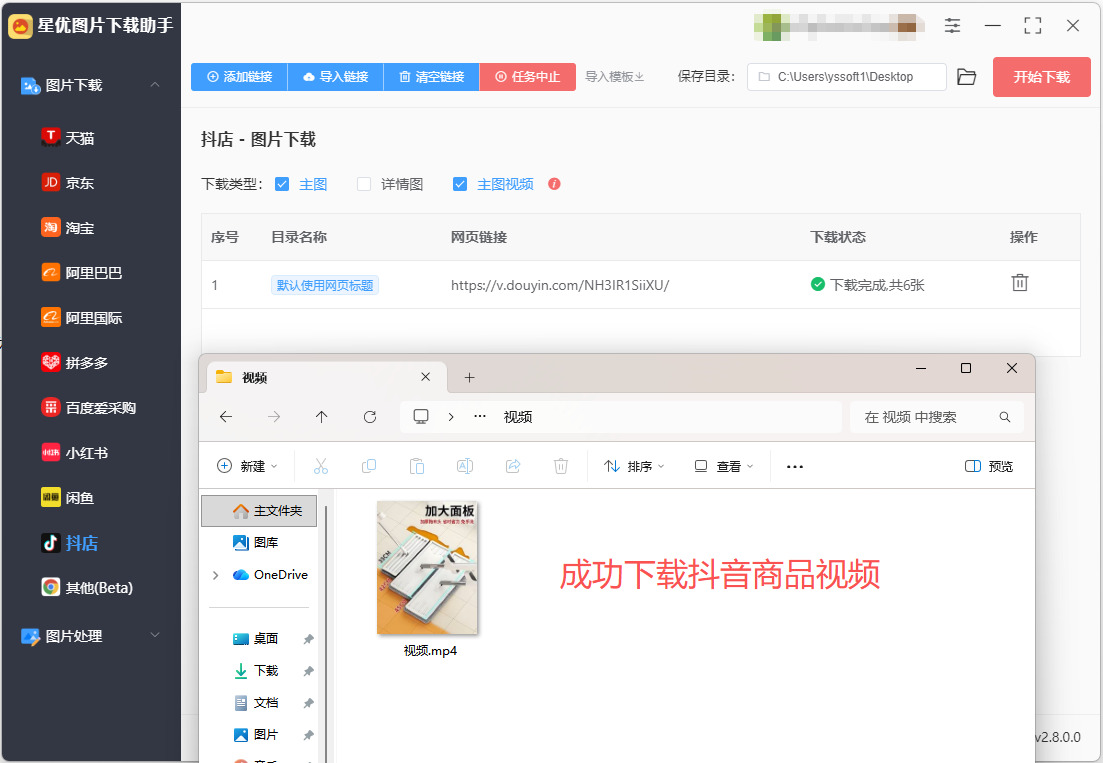Open Explorer's more options ellipsis

point(795,466)
